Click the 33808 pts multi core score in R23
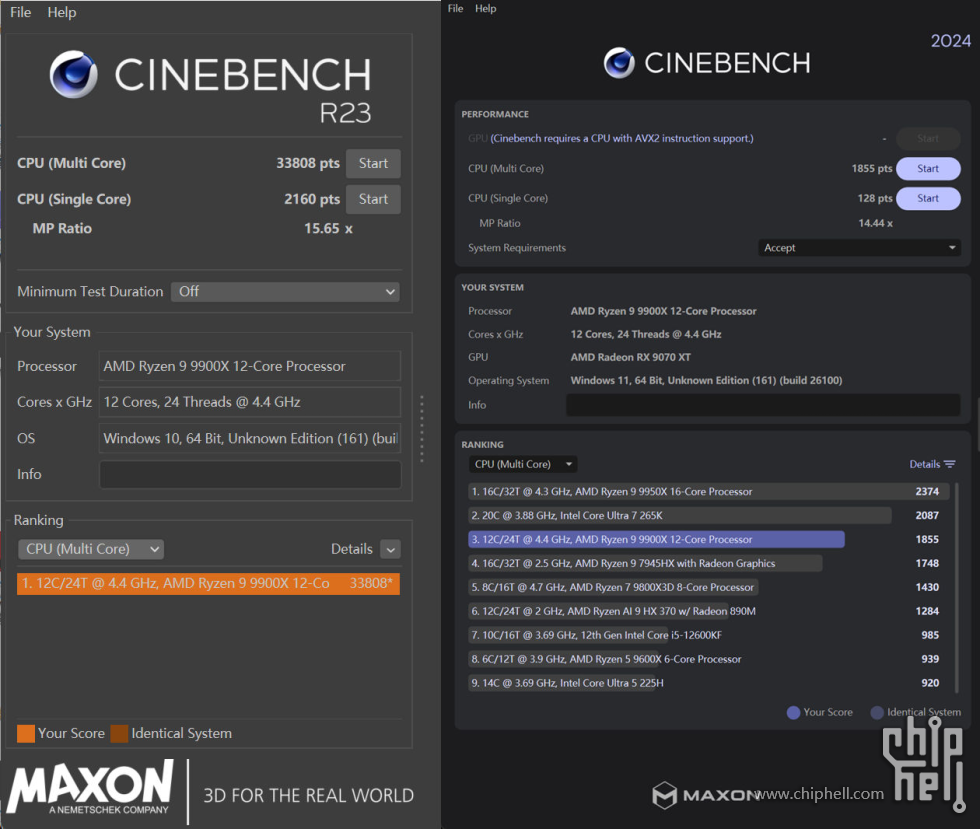 point(308,163)
